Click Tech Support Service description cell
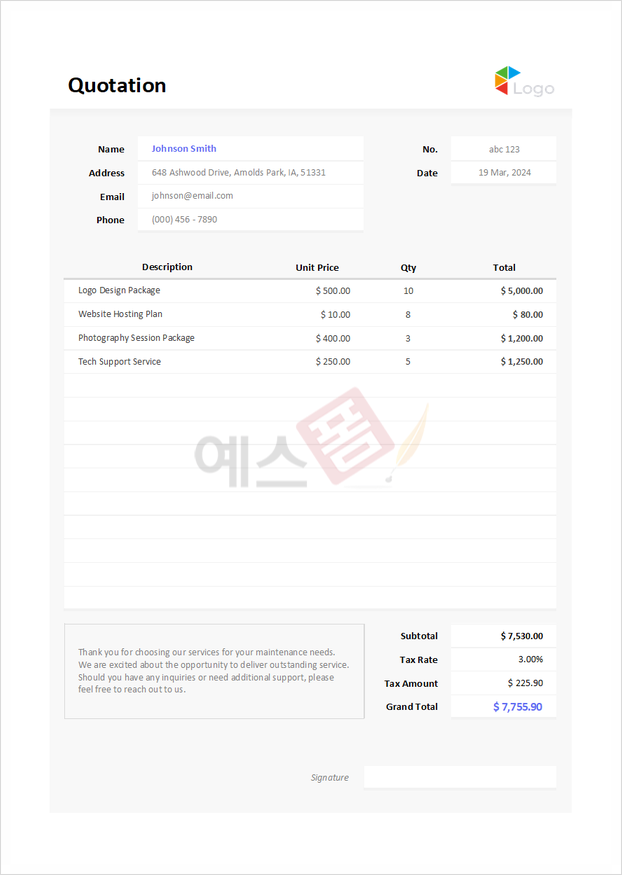The width and height of the screenshot is (622, 875). click(x=119, y=362)
